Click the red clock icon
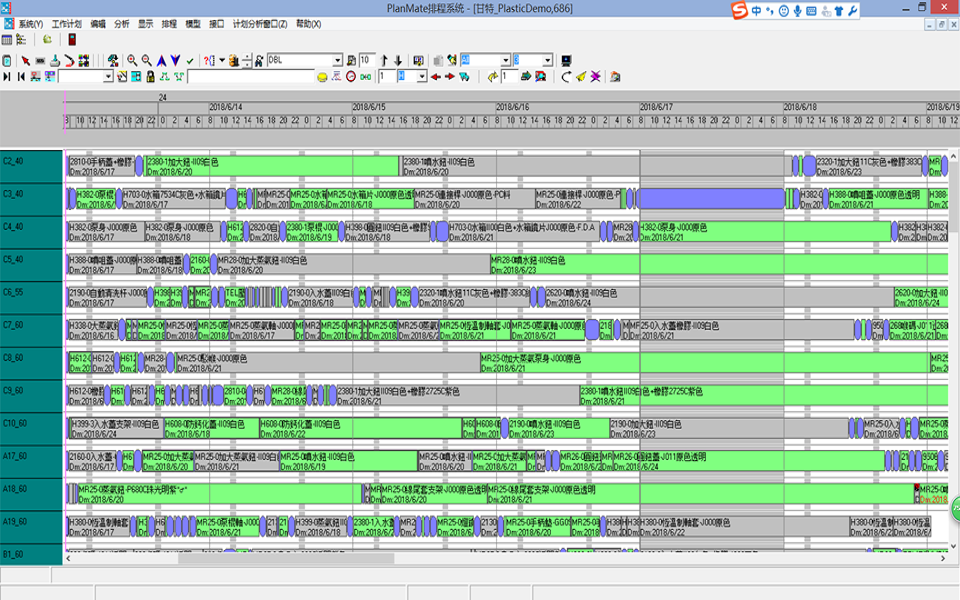Image resolution: width=960 pixels, height=600 pixels. click(351, 77)
